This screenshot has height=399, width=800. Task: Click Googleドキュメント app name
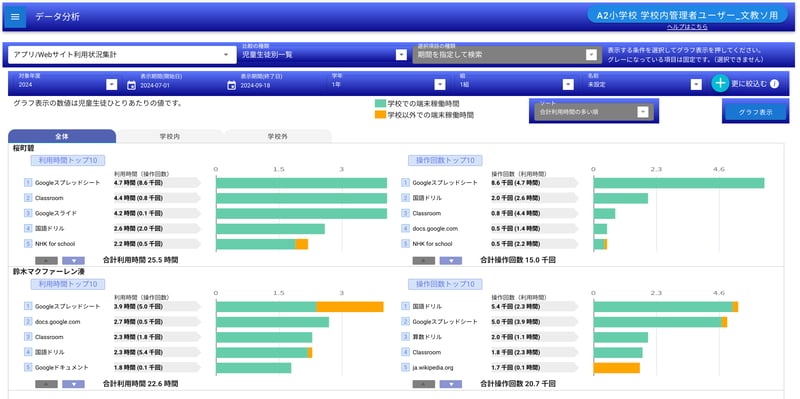click(62, 367)
